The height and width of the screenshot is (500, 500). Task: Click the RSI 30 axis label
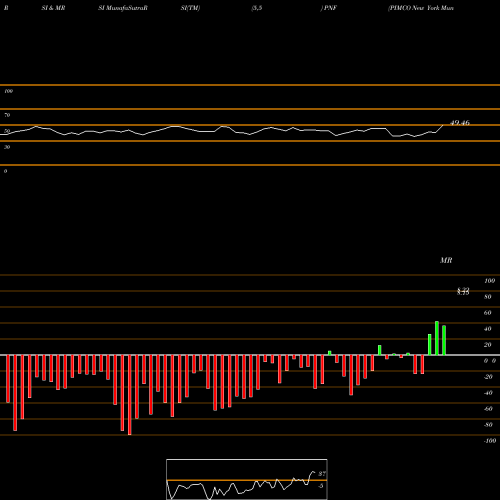(7, 147)
